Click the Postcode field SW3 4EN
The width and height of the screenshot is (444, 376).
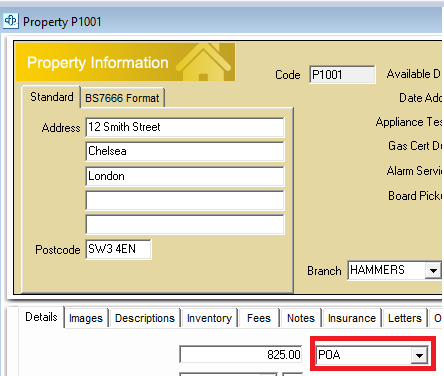click(x=118, y=249)
